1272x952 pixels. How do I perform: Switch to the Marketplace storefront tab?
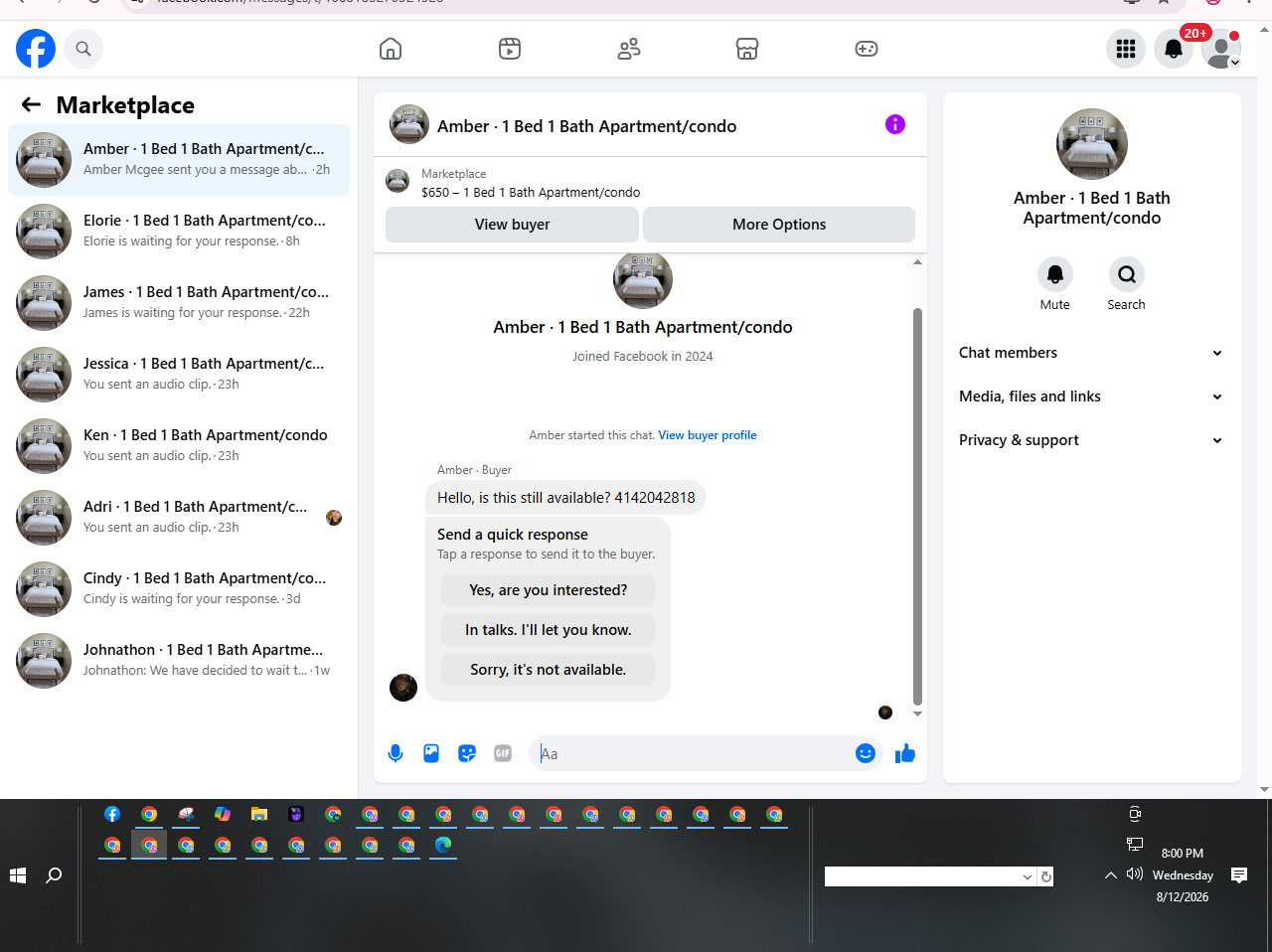[747, 49]
